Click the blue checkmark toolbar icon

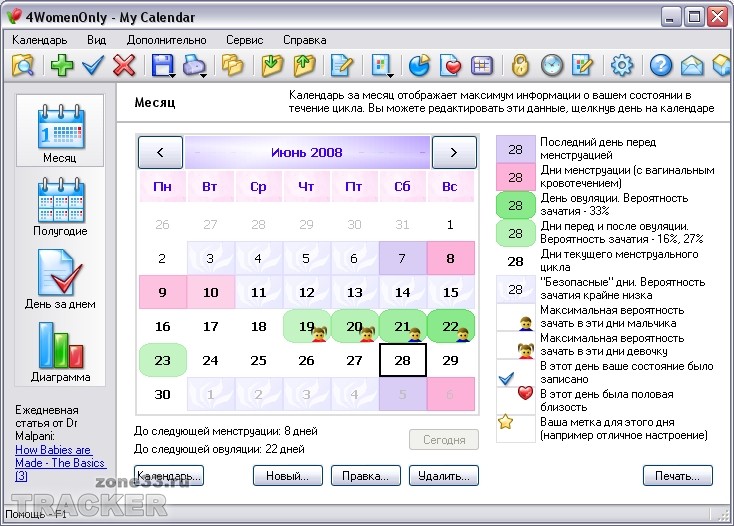click(x=93, y=65)
